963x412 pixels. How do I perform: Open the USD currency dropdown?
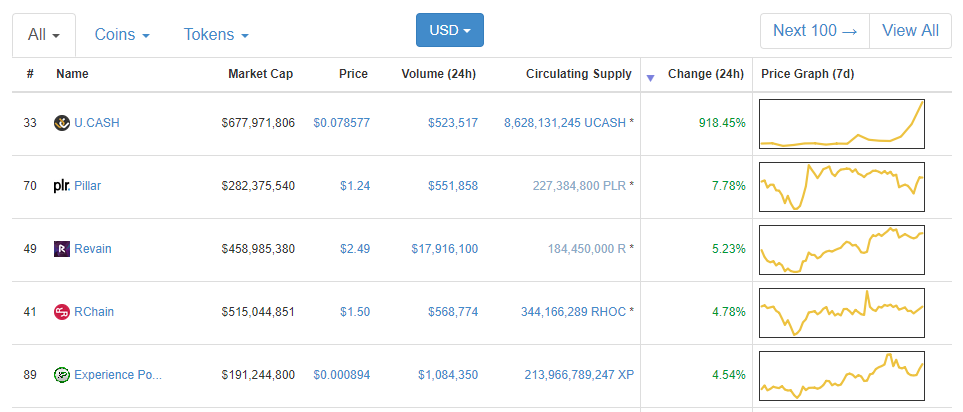coord(450,30)
